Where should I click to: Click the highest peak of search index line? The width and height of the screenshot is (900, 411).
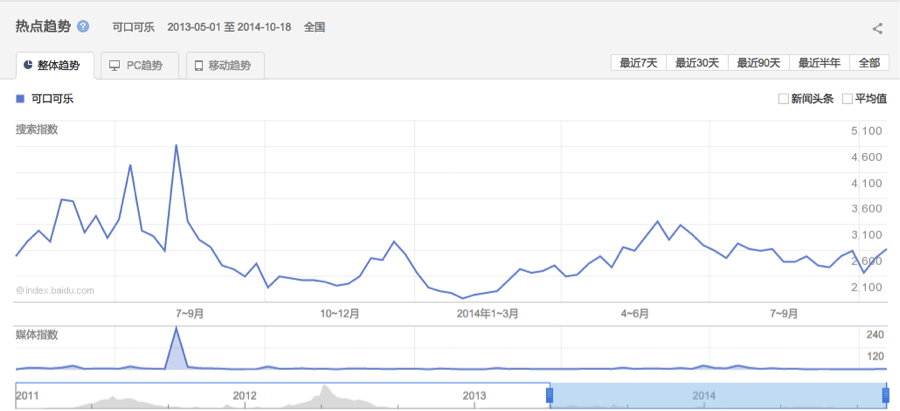click(176, 145)
